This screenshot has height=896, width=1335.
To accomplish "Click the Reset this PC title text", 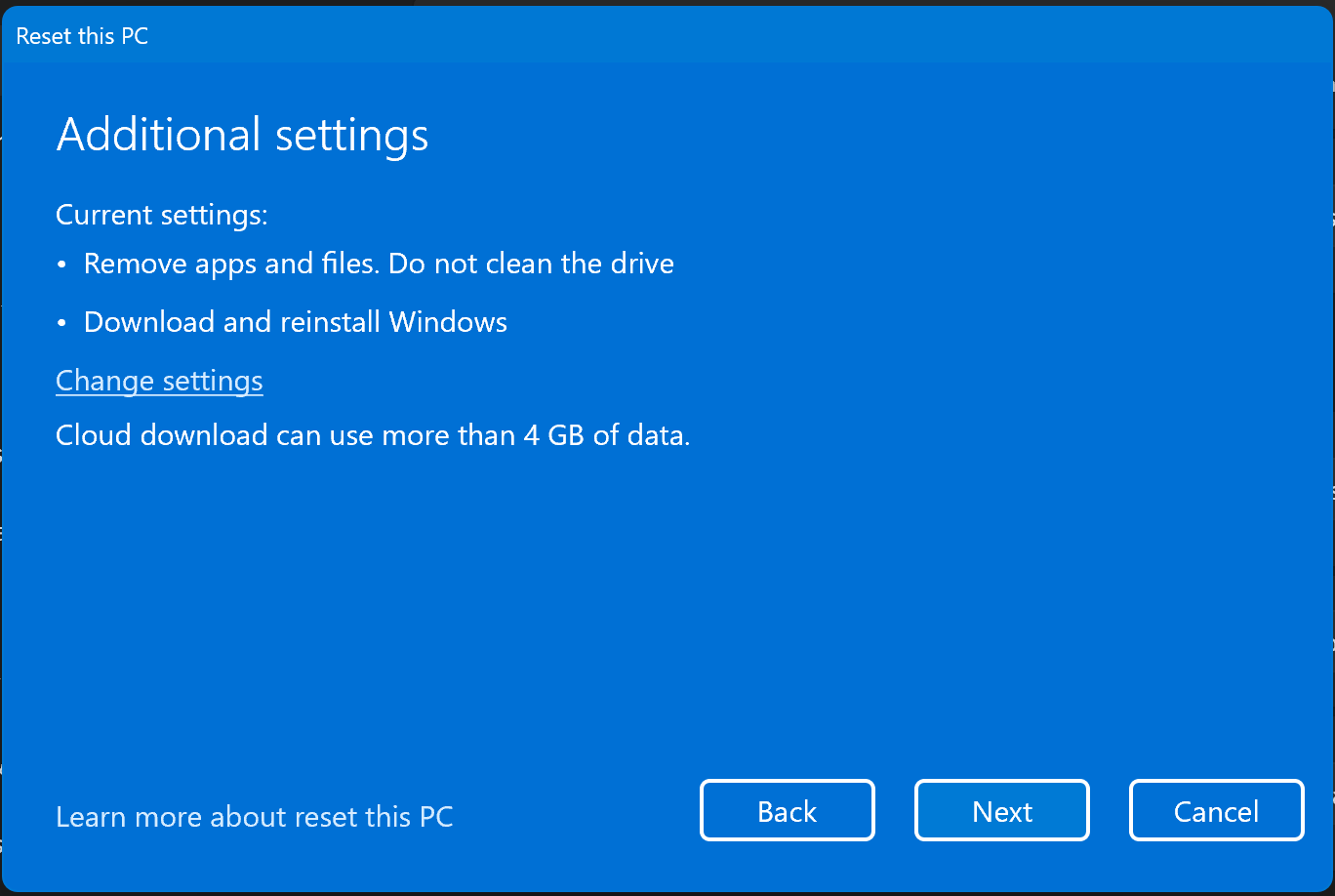I will (x=82, y=37).
